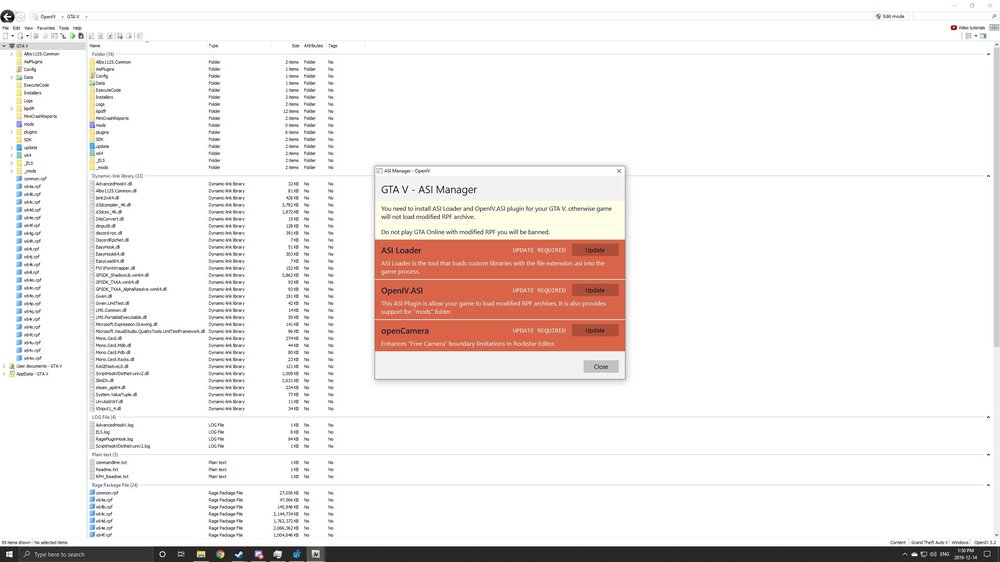This screenshot has width=1000, height=562.
Task: Click the update archive icon in file list
Action: 92,146
